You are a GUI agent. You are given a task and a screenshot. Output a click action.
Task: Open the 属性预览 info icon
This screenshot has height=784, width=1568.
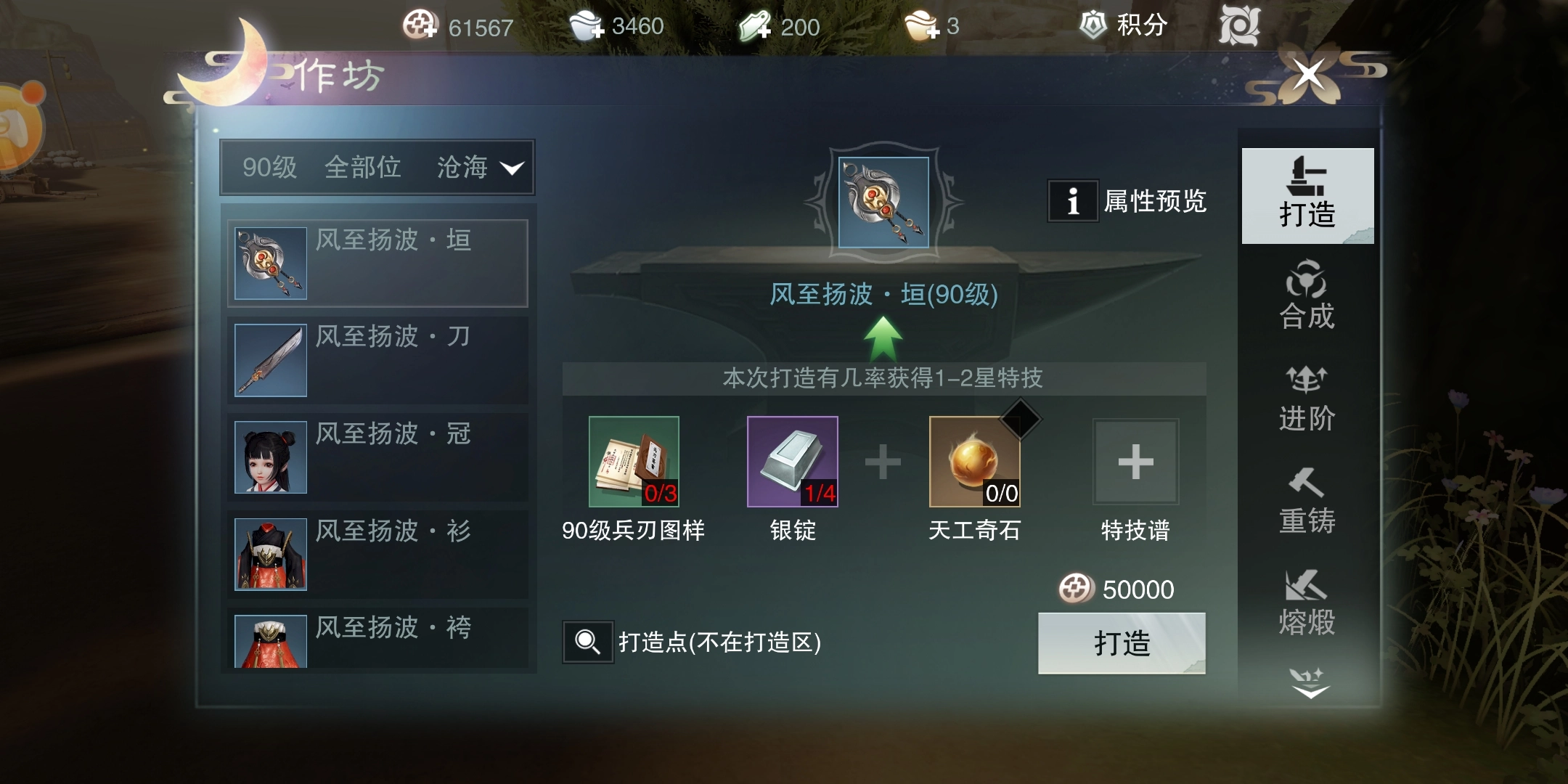1072,201
